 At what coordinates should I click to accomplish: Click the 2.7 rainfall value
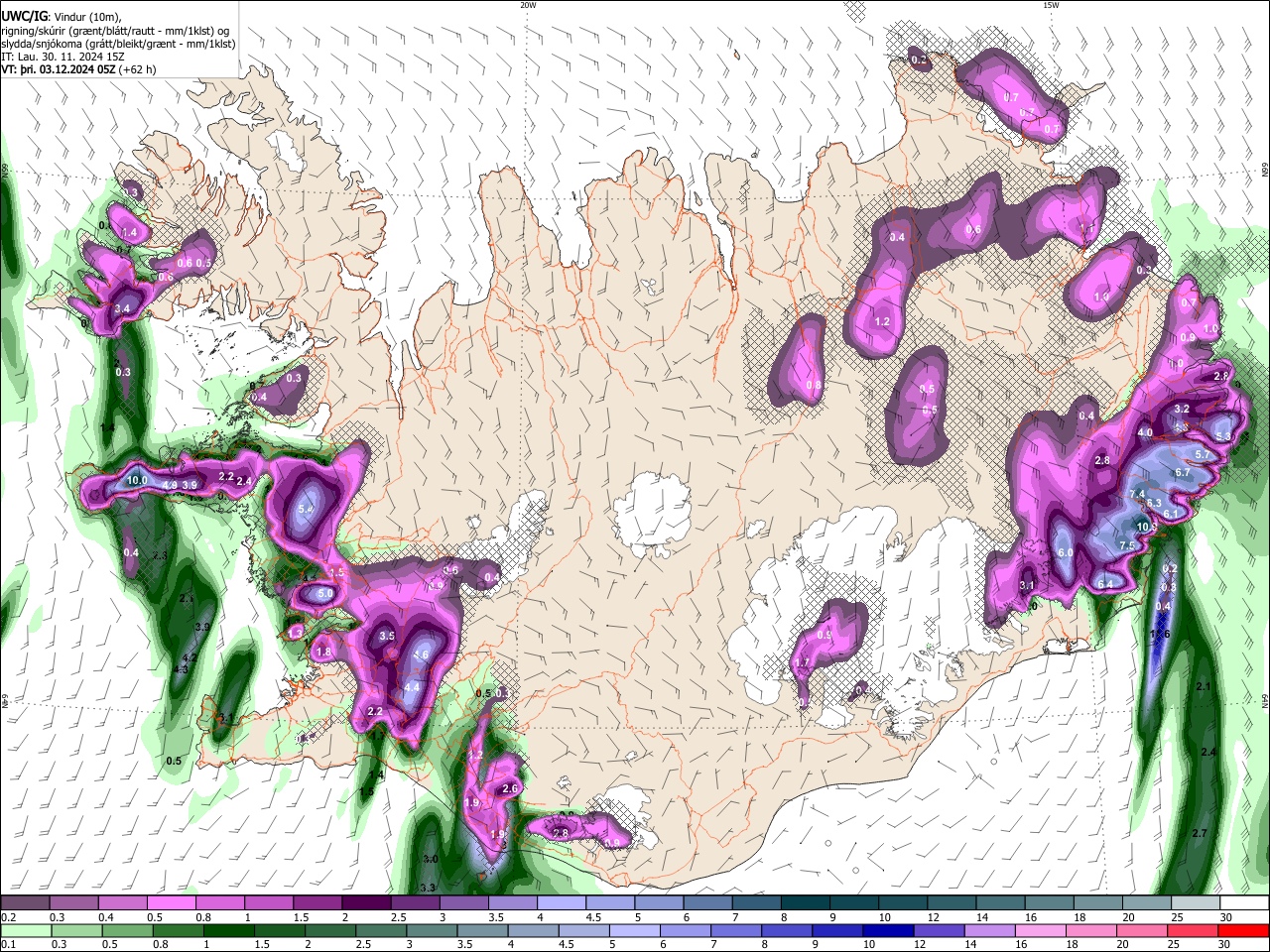pyautogui.click(x=1199, y=833)
